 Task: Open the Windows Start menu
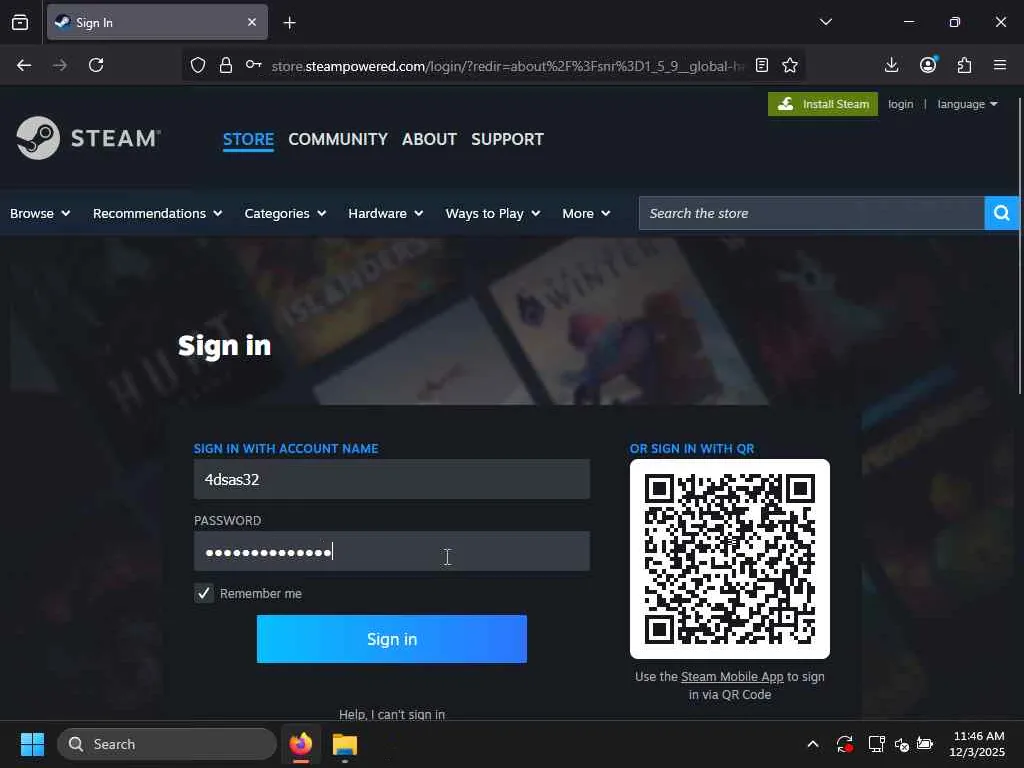[x=32, y=744]
